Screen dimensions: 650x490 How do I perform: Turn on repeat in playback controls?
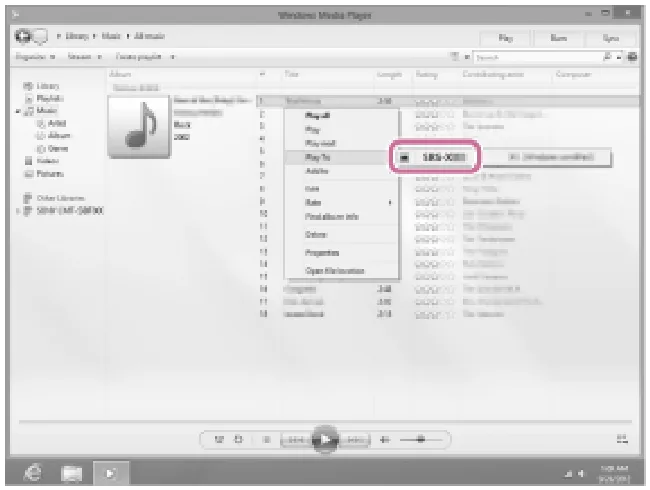238,439
